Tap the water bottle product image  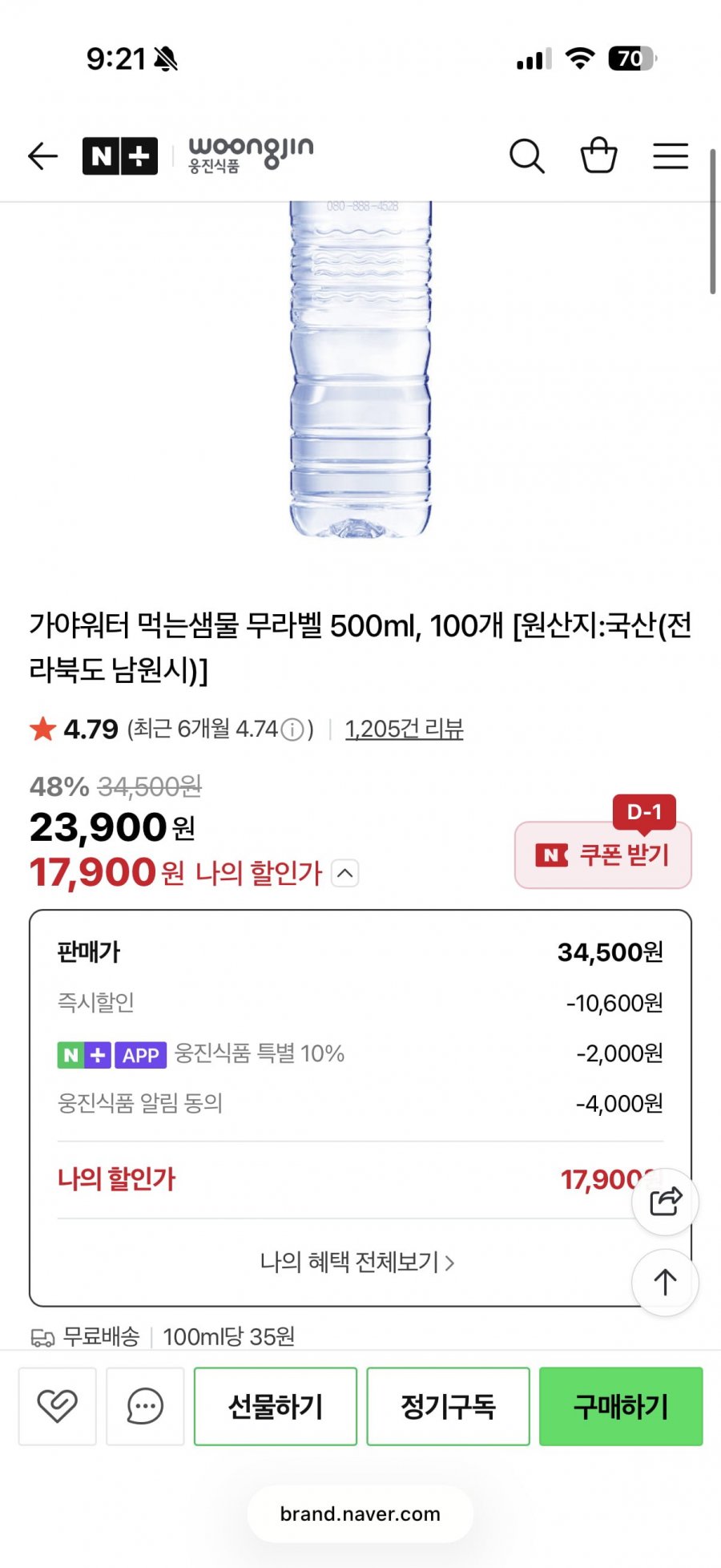click(x=360, y=369)
